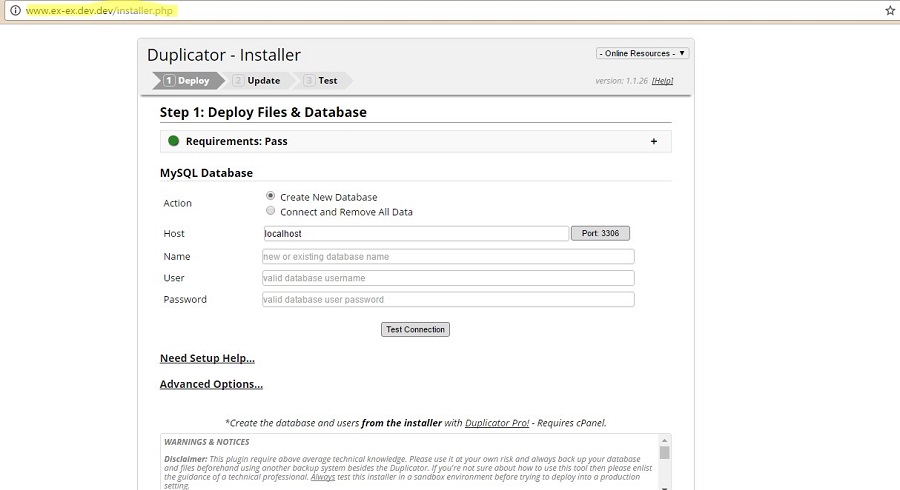Focus the database Name field
The image size is (900, 490).
tap(448, 256)
